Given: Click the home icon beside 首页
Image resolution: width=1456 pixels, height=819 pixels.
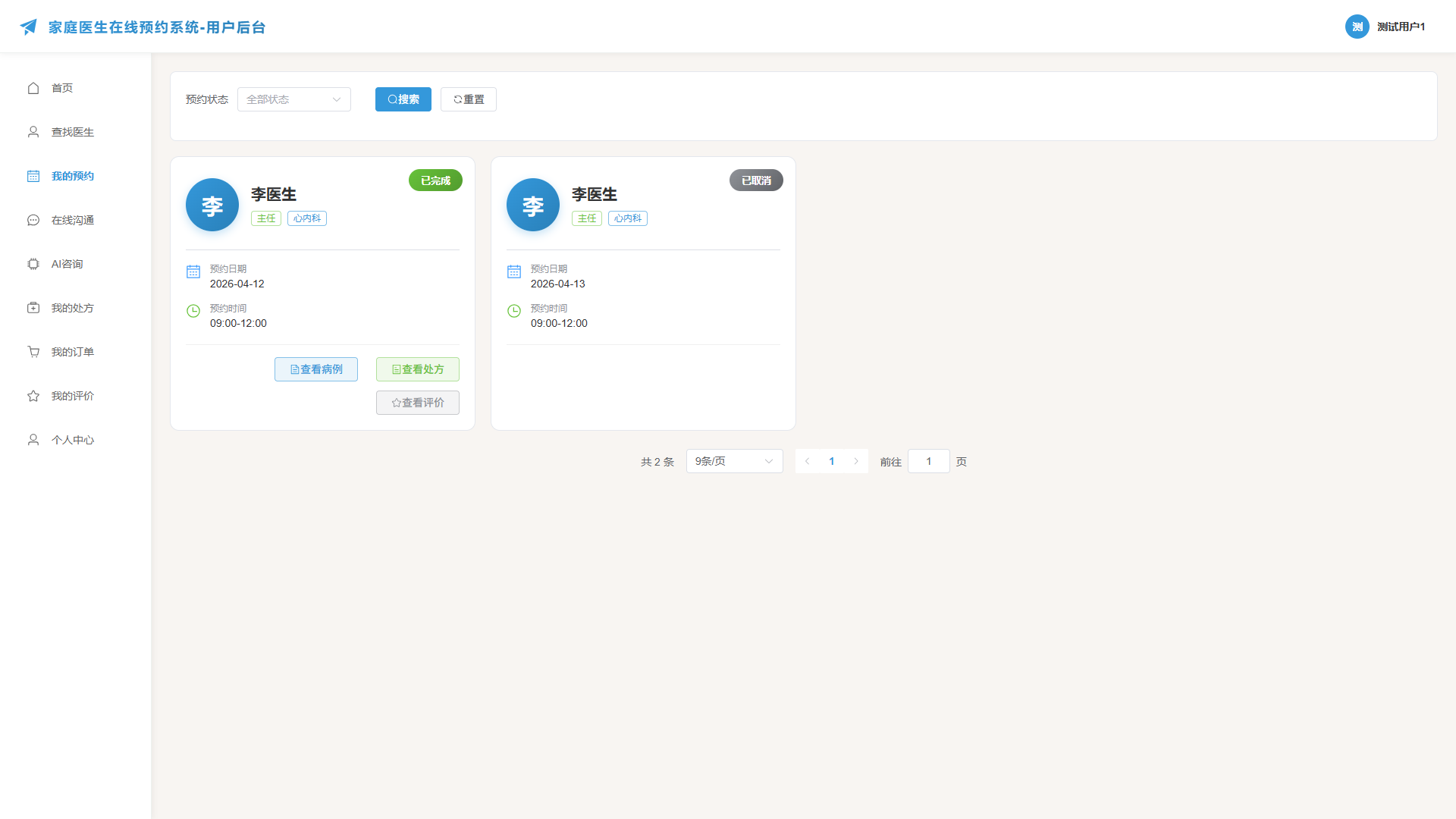Looking at the screenshot, I should click(x=33, y=88).
